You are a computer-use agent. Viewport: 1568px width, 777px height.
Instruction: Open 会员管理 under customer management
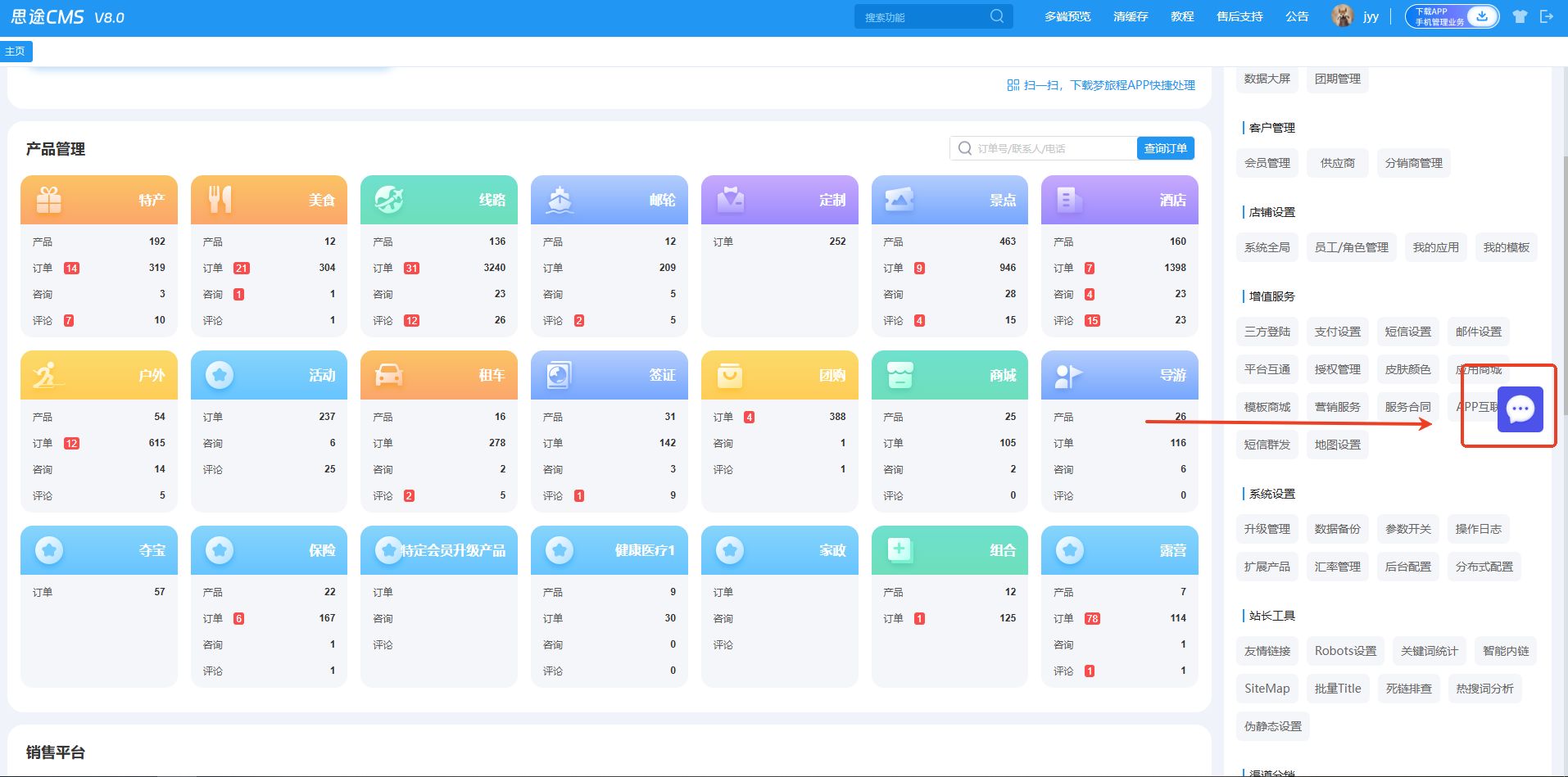[1267, 163]
